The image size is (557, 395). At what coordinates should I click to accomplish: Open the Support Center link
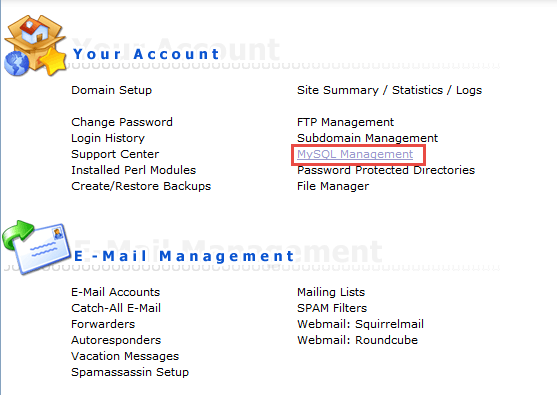[x=115, y=154]
